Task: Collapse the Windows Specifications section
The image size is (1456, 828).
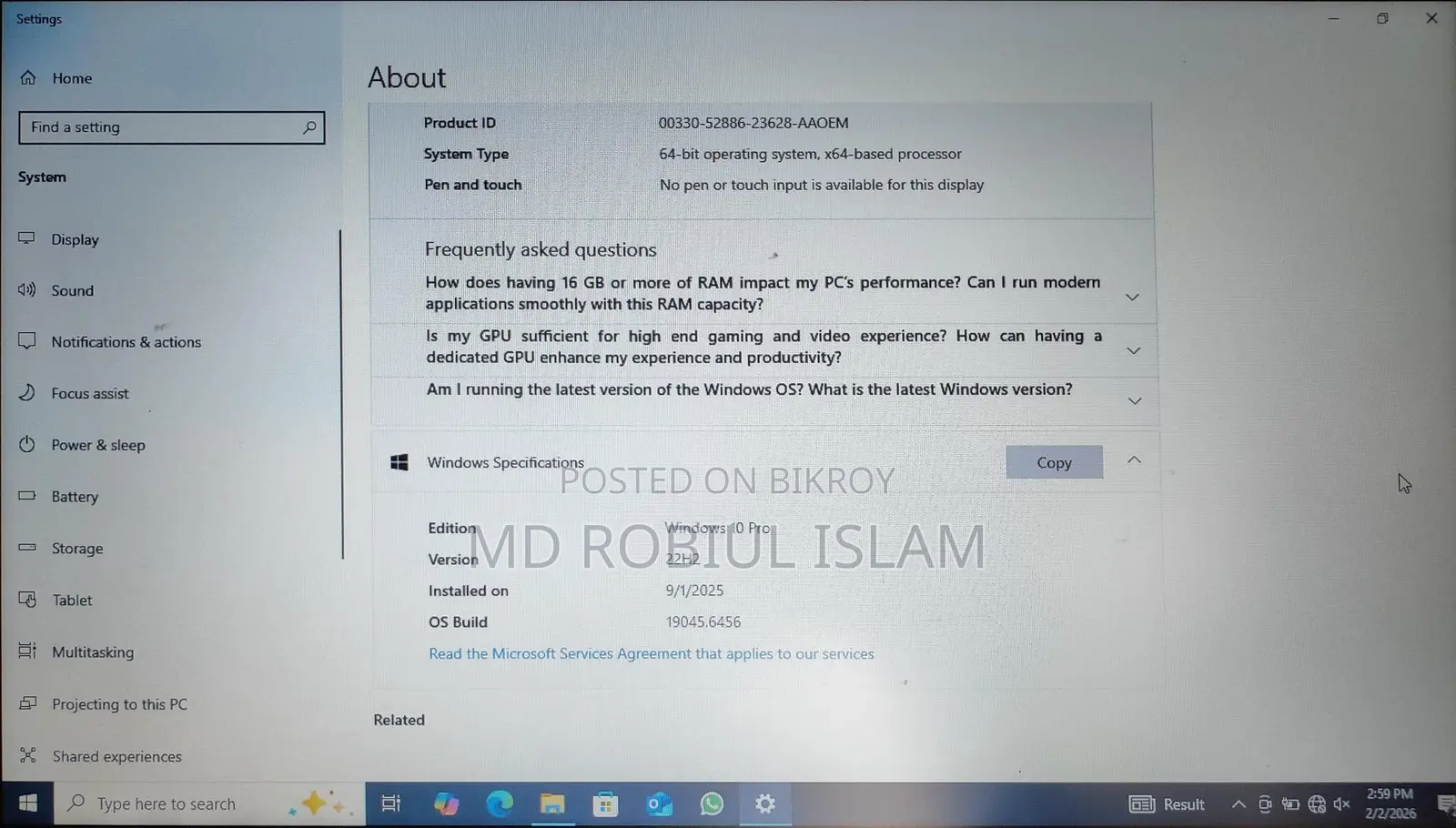Action: tap(1134, 460)
